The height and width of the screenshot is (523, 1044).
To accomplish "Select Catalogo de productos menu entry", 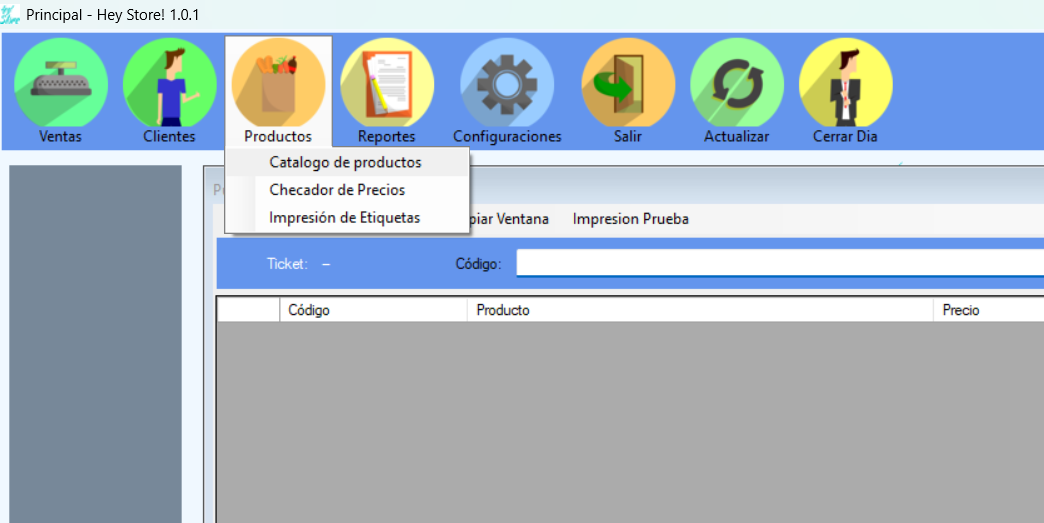I will [x=346, y=162].
